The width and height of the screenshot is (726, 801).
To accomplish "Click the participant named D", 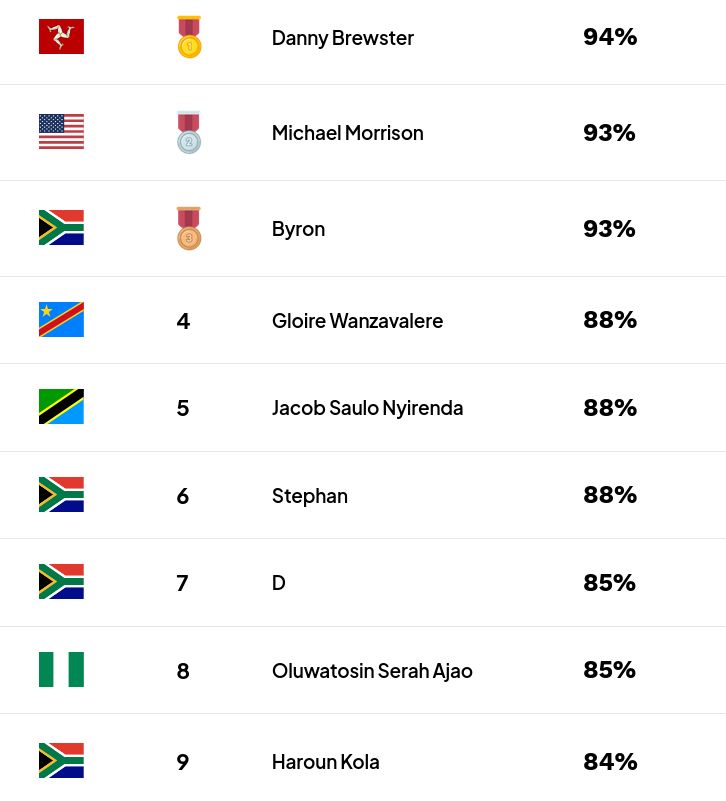I will [x=278, y=583].
